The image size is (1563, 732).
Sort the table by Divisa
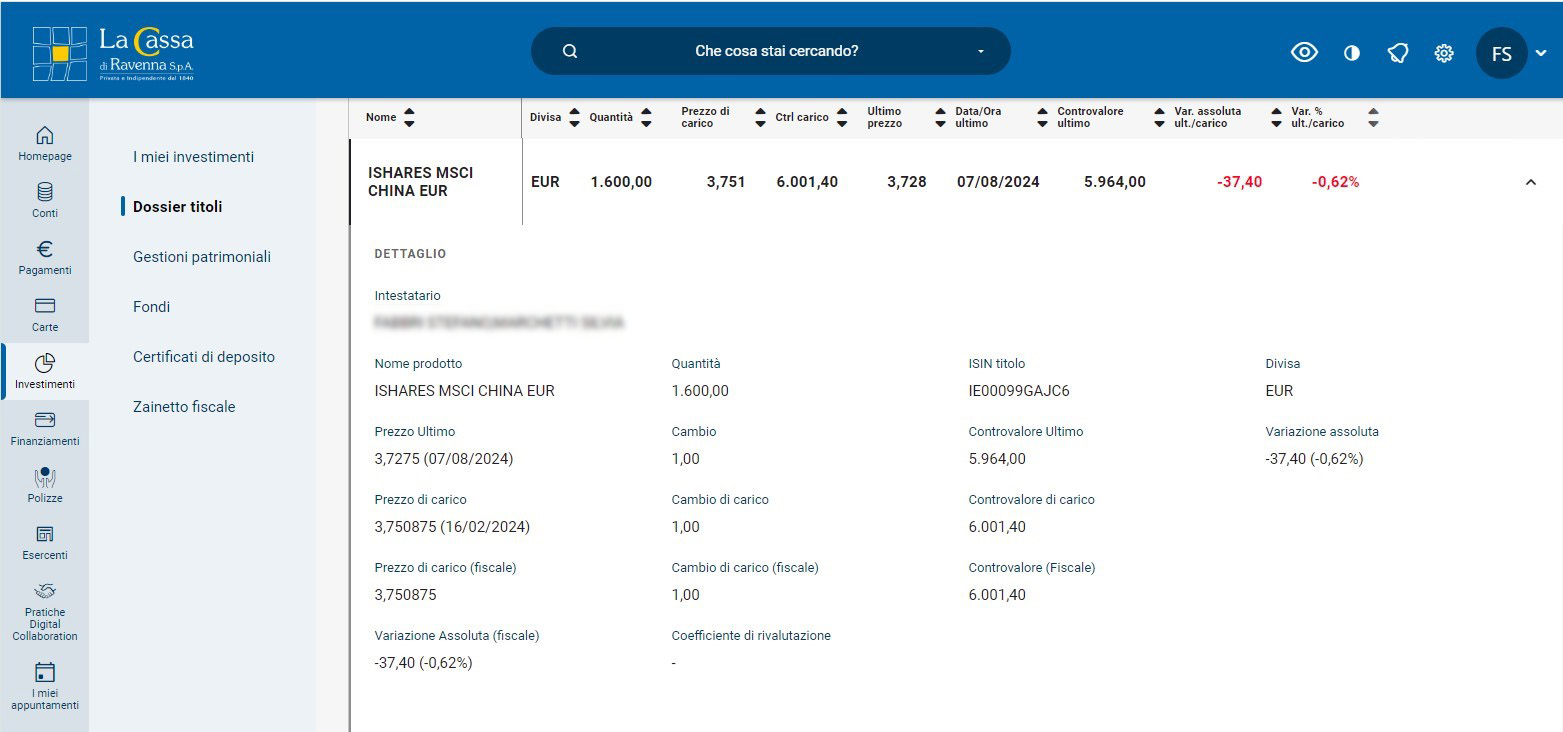[574, 118]
